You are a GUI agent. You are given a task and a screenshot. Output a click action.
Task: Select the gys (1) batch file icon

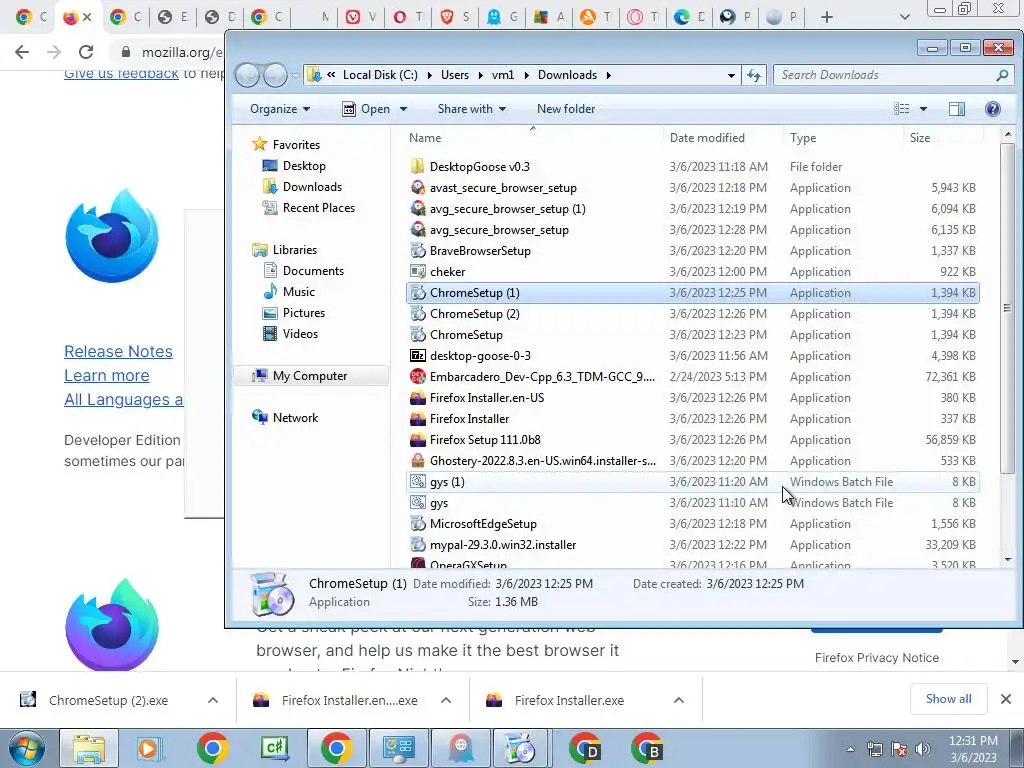point(418,481)
